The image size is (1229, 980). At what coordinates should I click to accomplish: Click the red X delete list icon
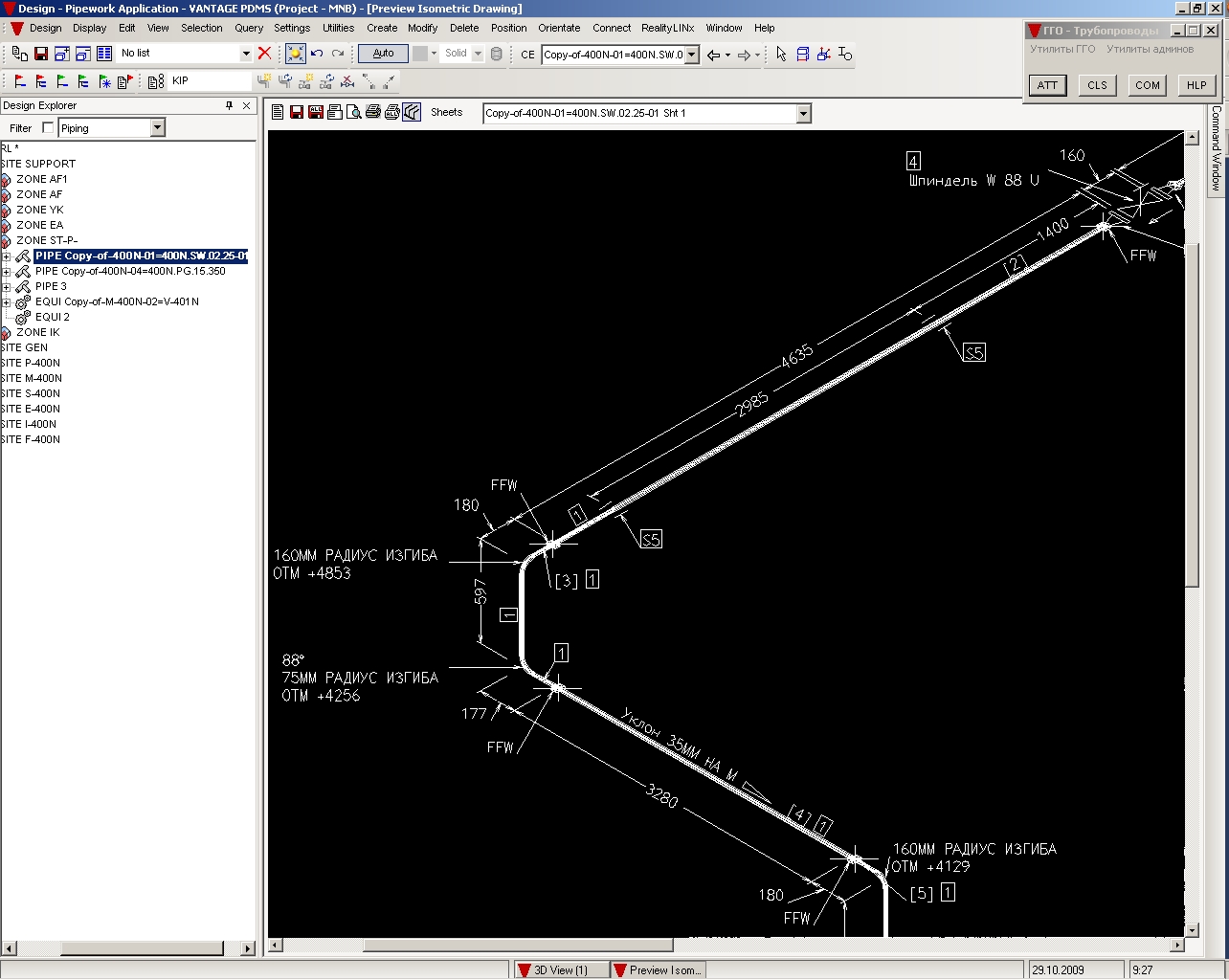265,54
